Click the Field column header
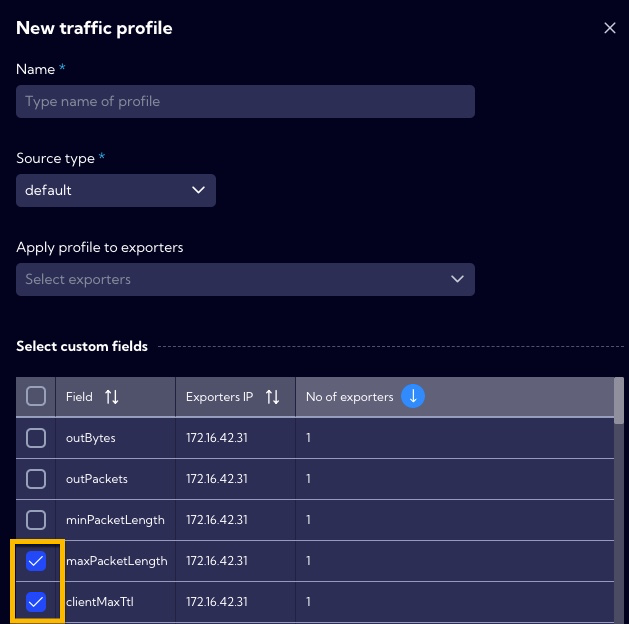629x624 pixels. click(116, 397)
